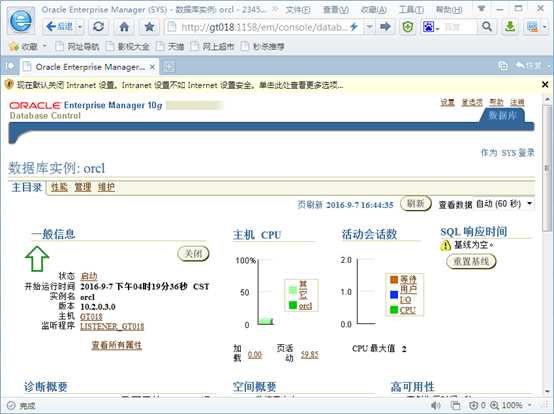The image size is (554, 414).
Task: Switch to the 管理 tab
Action: tap(83, 187)
